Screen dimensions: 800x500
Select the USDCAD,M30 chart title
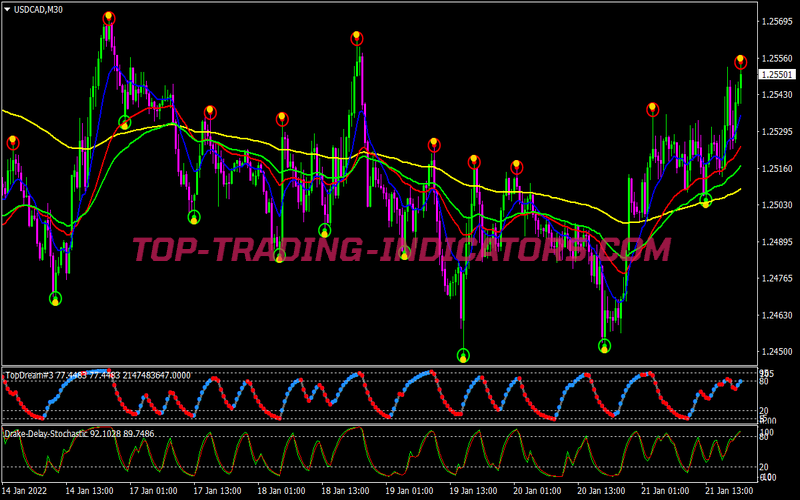[38, 9]
